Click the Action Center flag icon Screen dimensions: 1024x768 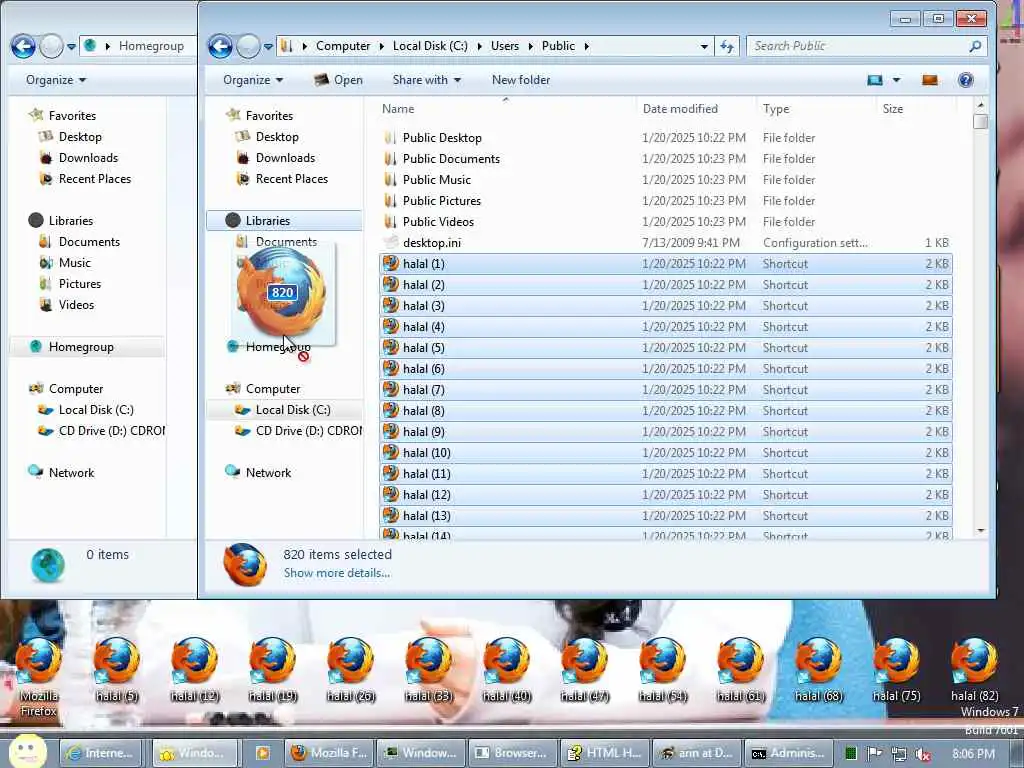tap(874, 753)
